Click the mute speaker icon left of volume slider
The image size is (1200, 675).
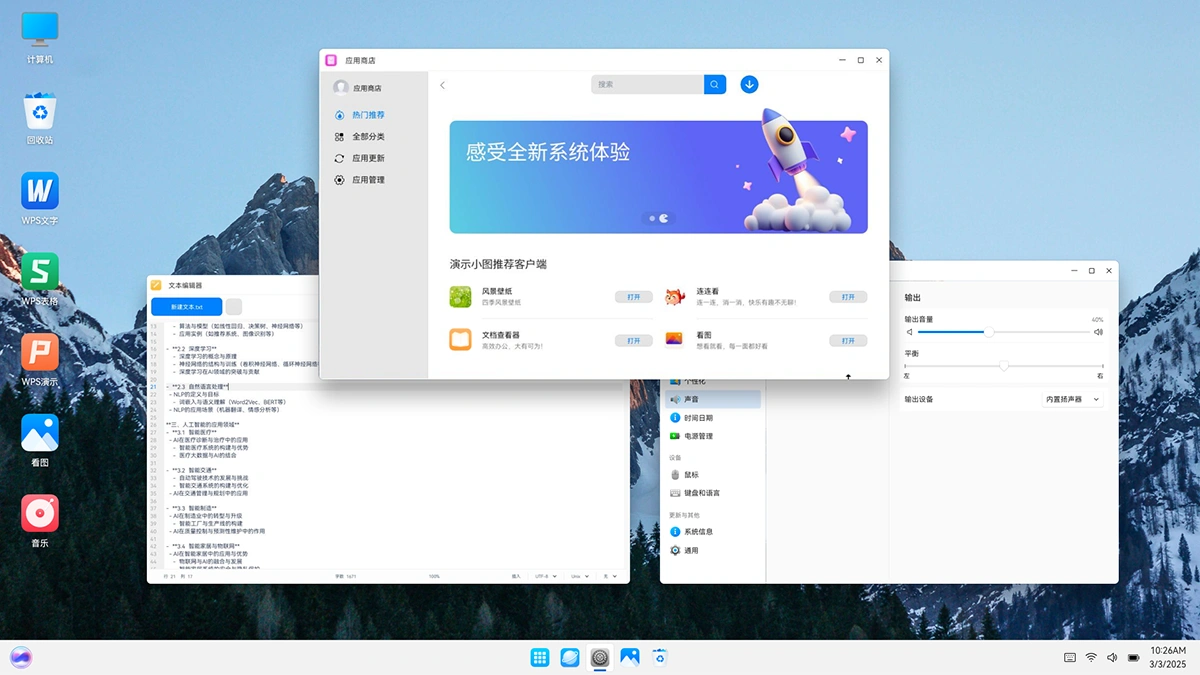tap(910, 331)
